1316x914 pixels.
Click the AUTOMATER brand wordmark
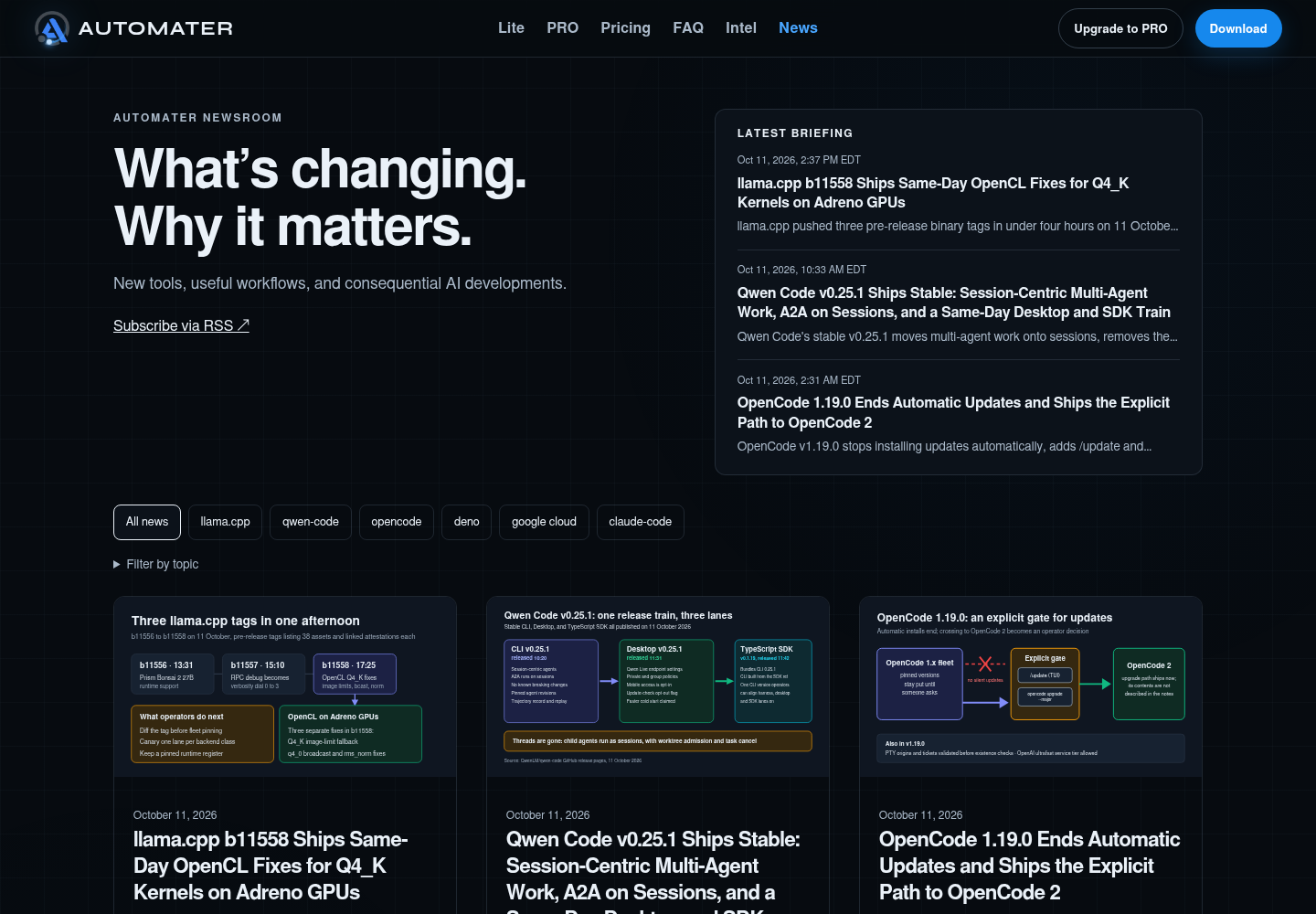click(x=155, y=28)
